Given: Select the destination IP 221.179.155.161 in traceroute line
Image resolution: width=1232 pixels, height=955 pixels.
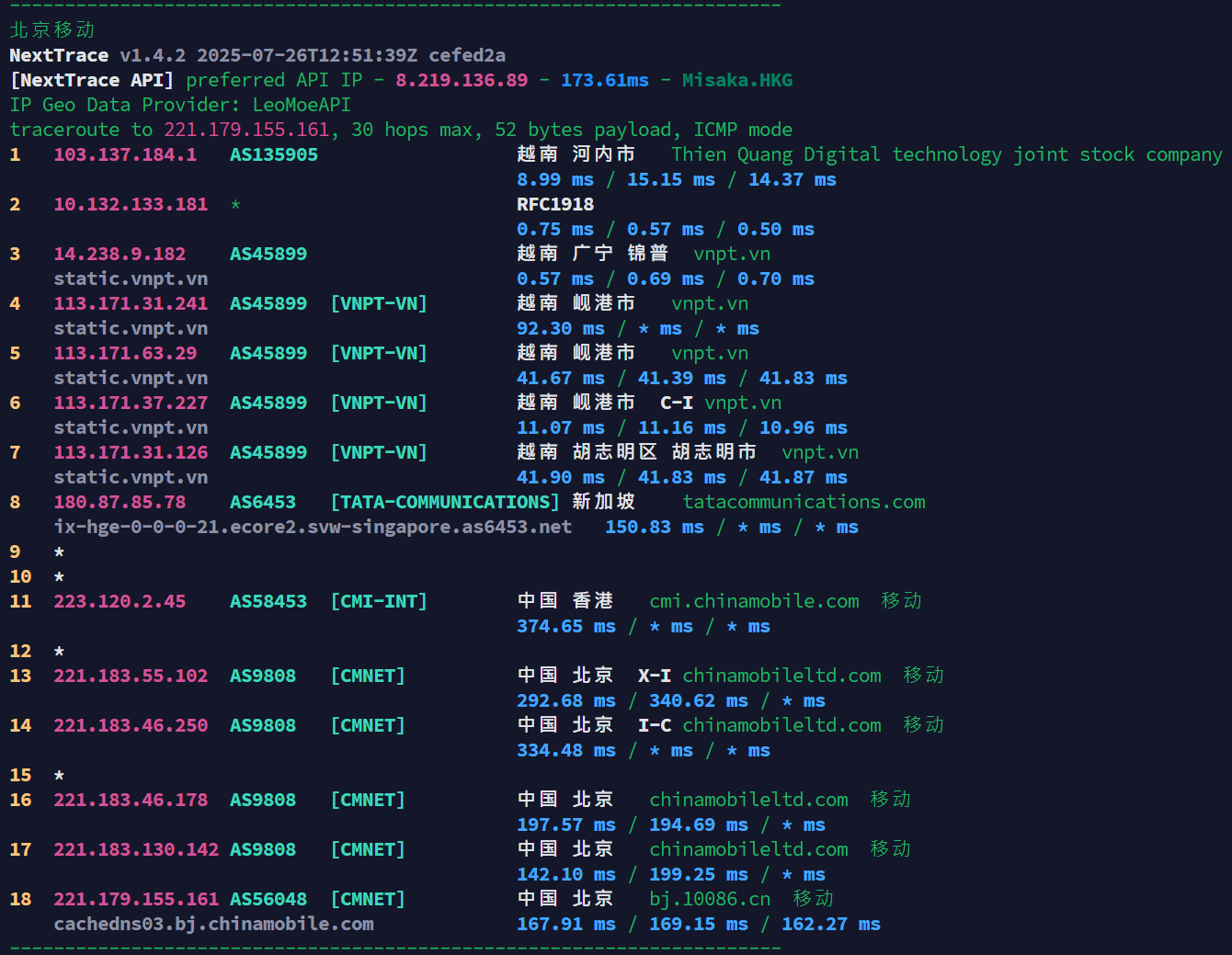Looking at the screenshot, I should coord(246,130).
